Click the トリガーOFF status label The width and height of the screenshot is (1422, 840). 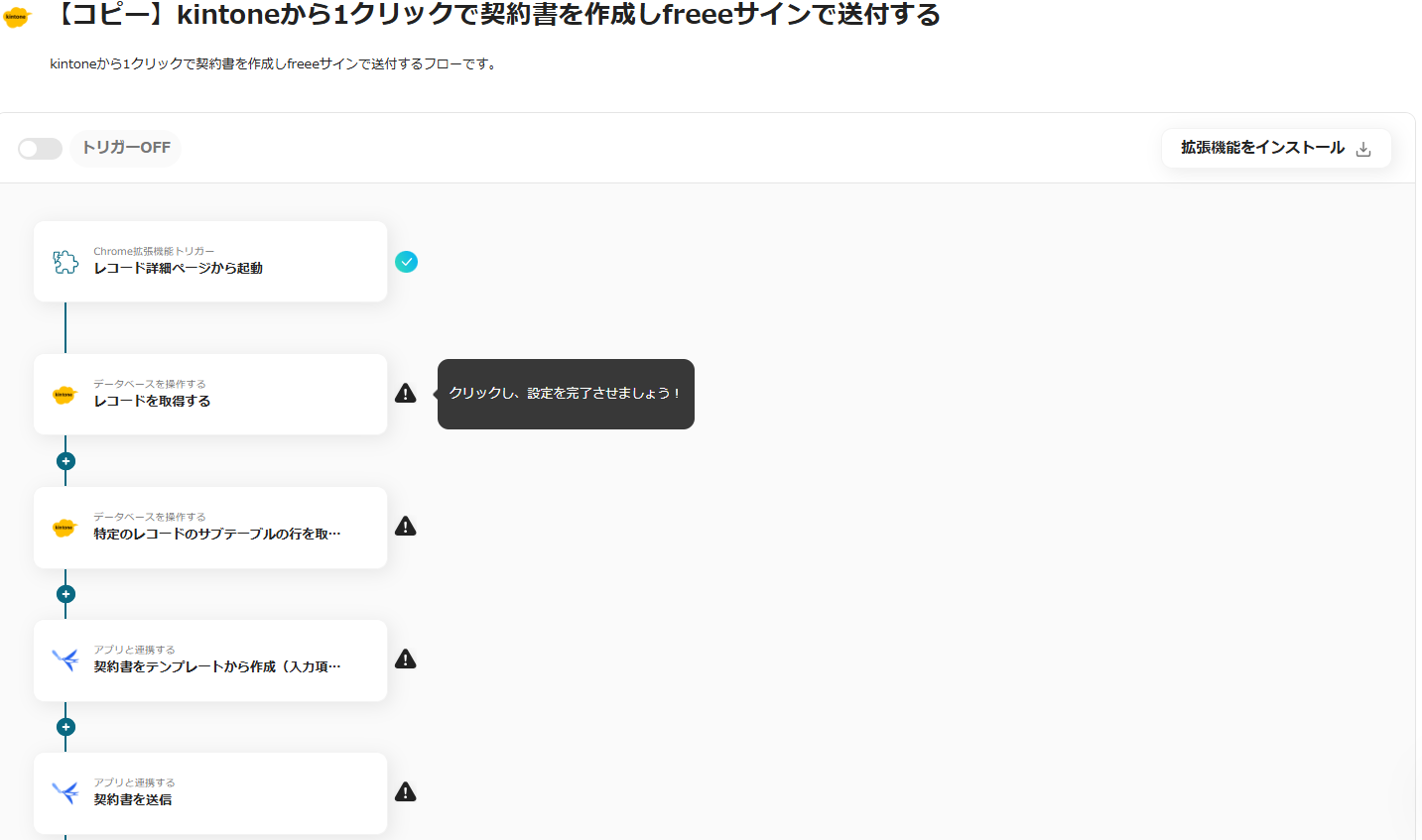click(x=126, y=148)
